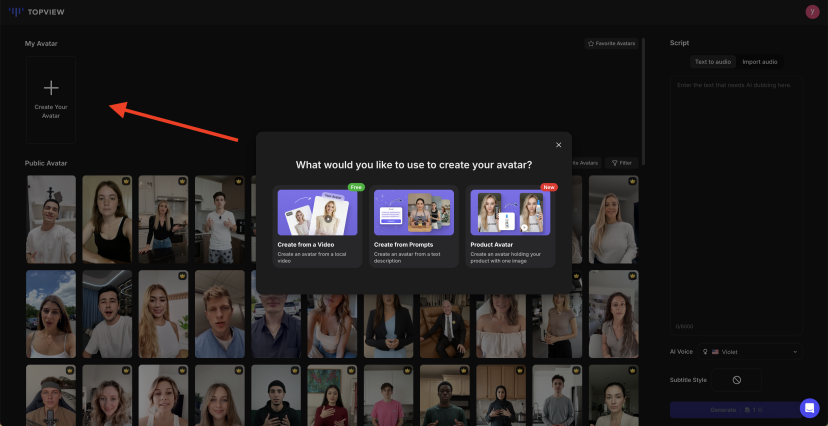Click the Create from a Video preview image
The height and width of the screenshot is (426, 828).
[317, 212]
